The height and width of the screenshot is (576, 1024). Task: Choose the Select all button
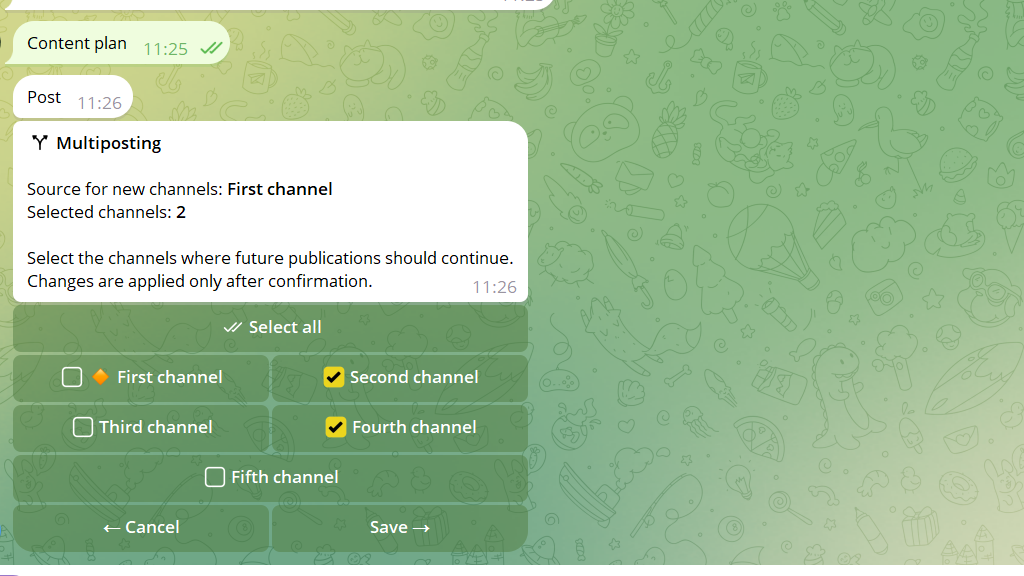(270, 328)
